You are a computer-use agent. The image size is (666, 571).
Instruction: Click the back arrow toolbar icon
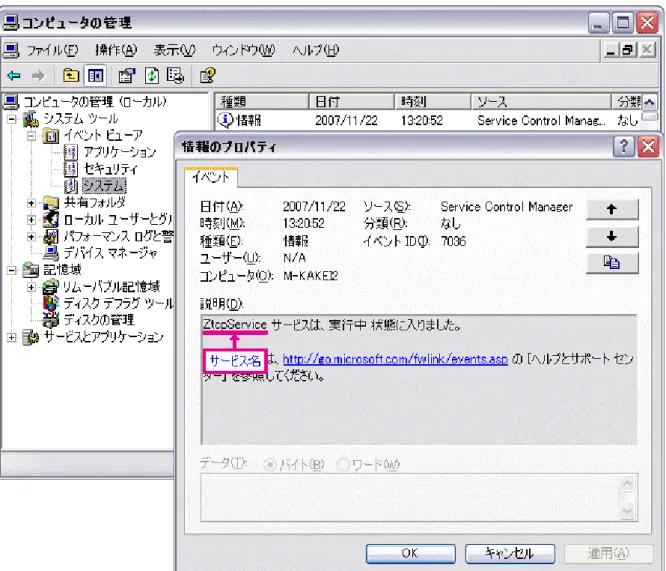(14, 76)
